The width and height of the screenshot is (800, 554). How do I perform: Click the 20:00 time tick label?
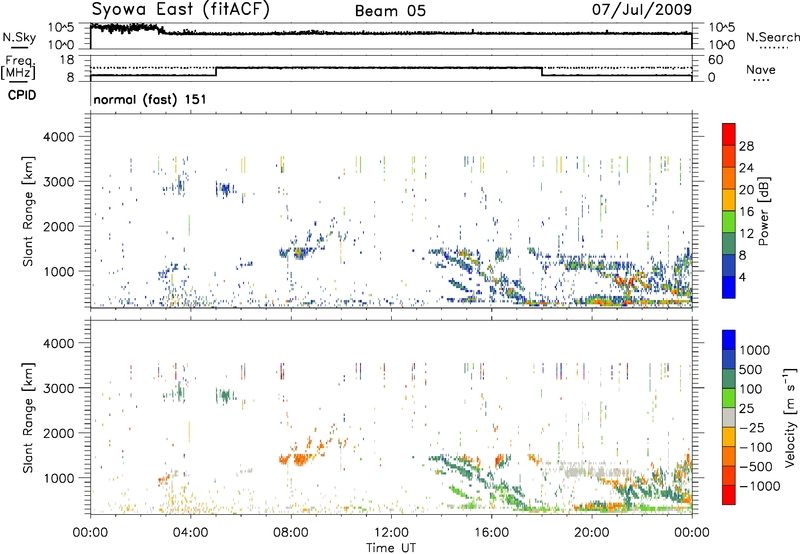click(591, 532)
